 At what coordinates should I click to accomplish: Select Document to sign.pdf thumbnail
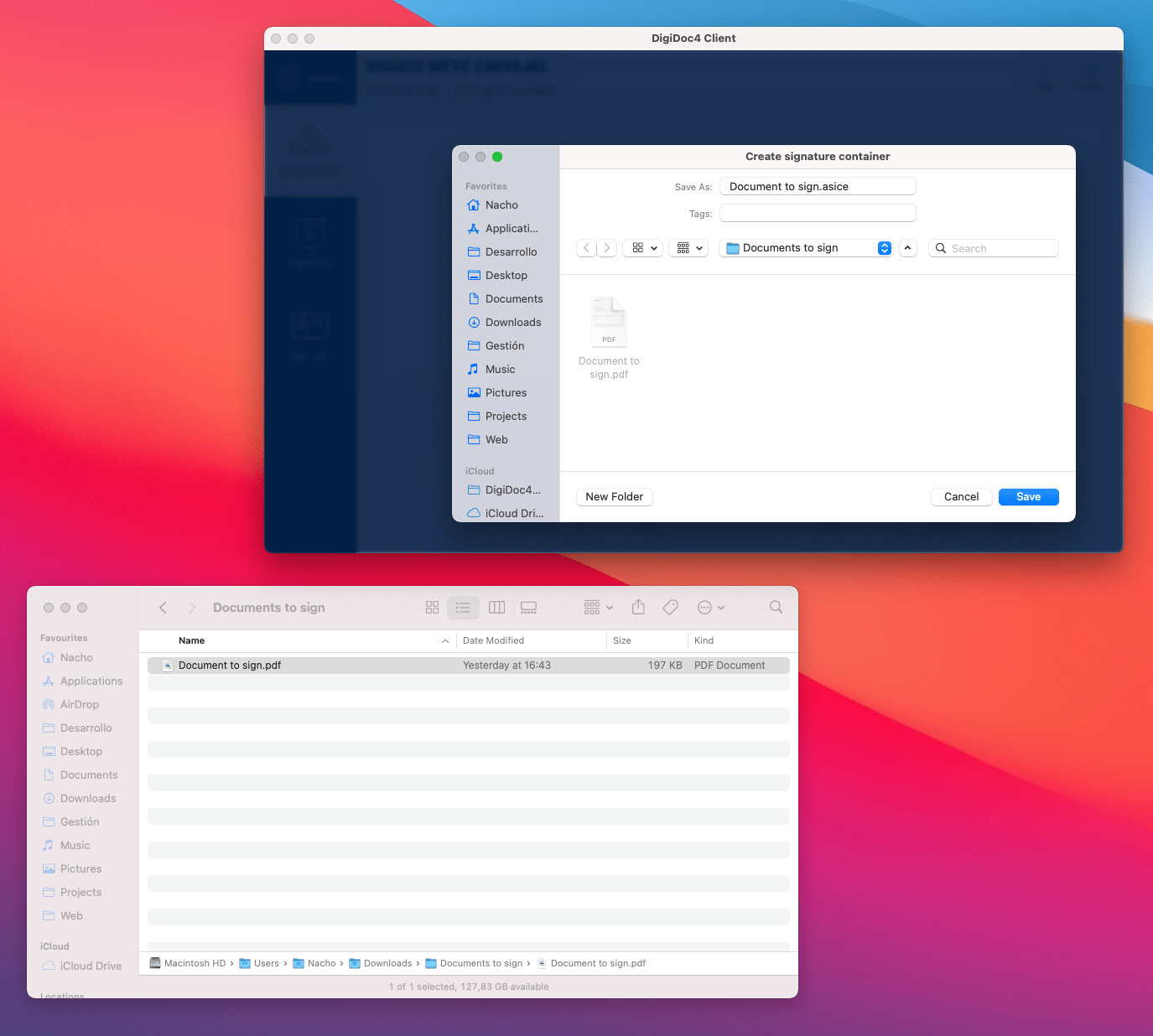(x=609, y=321)
